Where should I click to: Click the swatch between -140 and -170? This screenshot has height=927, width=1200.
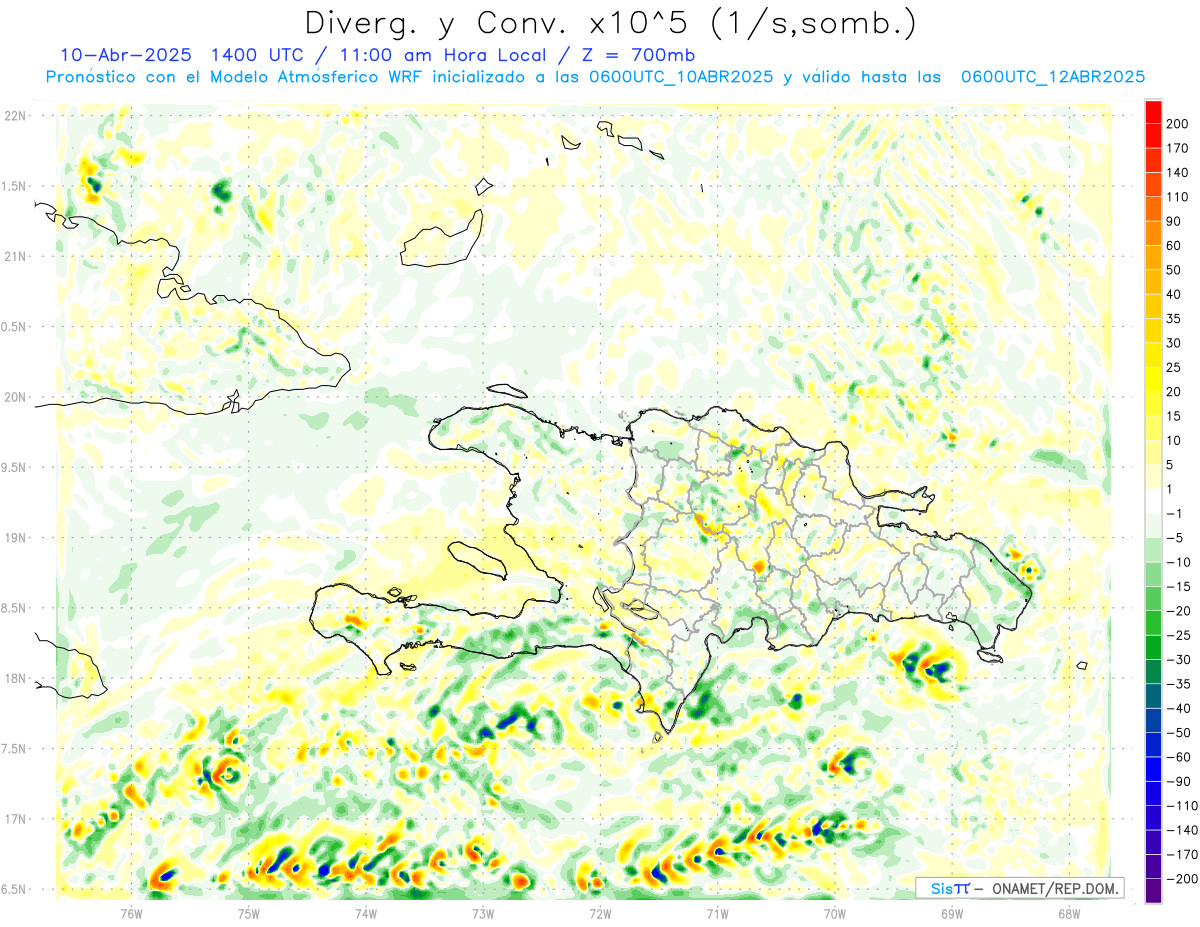click(x=1153, y=842)
